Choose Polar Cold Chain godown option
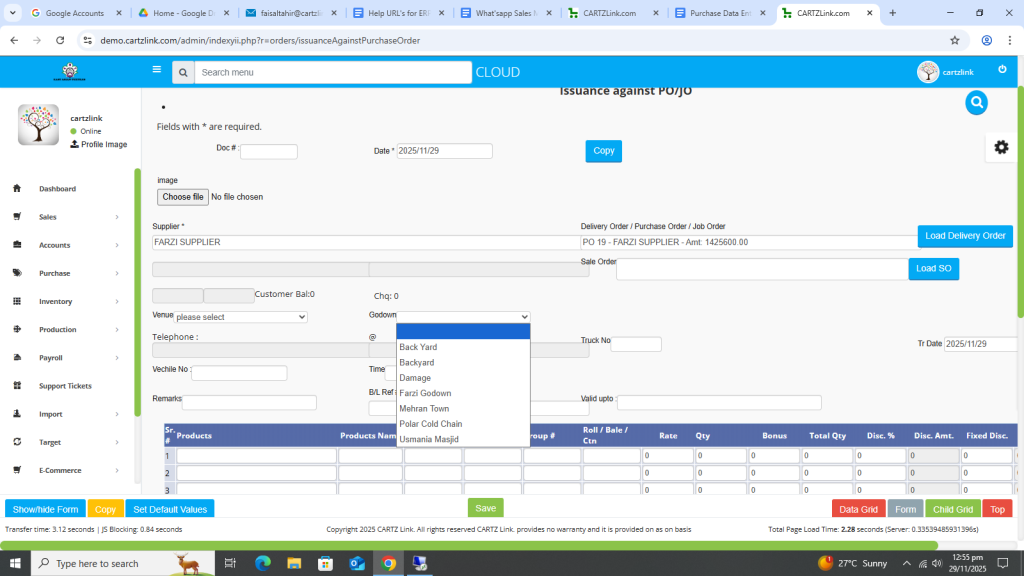The height and width of the screenshot is (576, 1024). tap(430, 424)
